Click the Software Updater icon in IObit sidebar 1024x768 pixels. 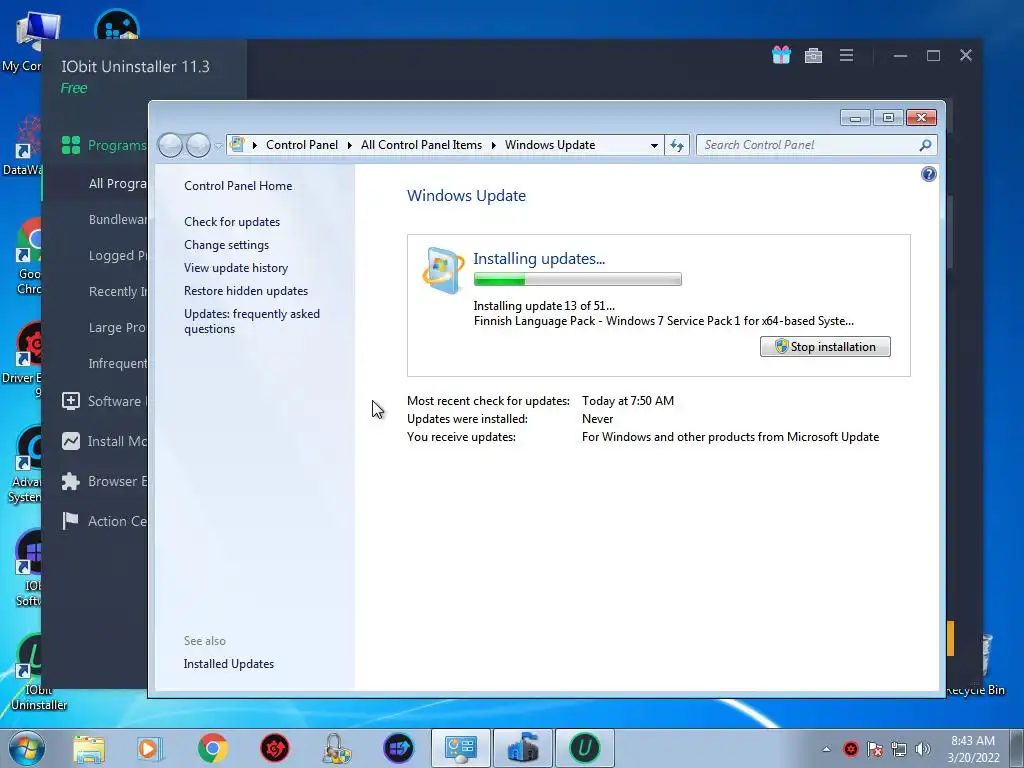pos(71,401)
